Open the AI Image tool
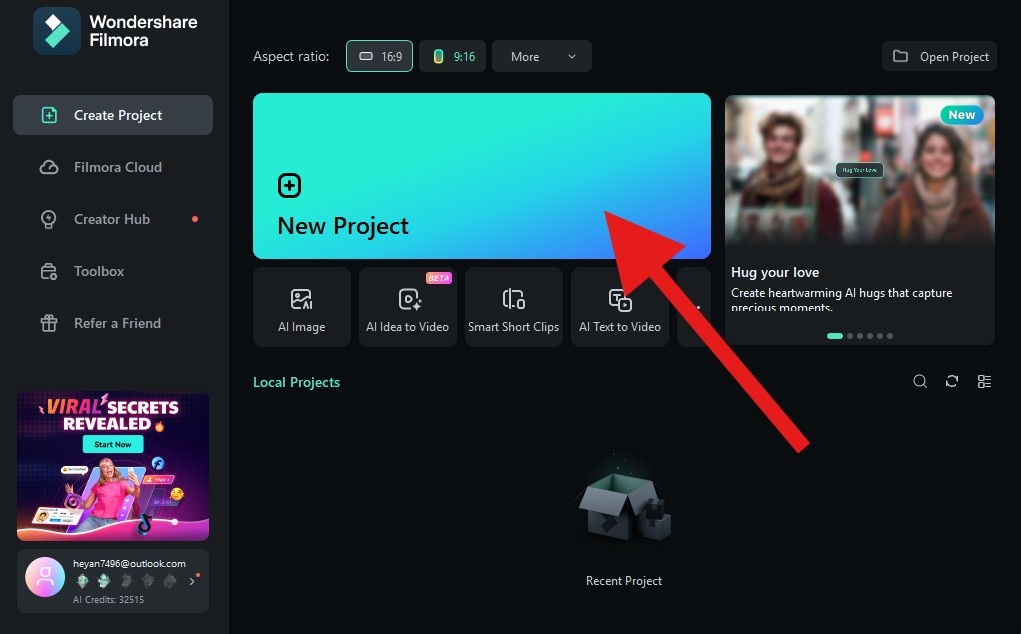The height and width of the screenshot is (634, 1021). (302, 307)
